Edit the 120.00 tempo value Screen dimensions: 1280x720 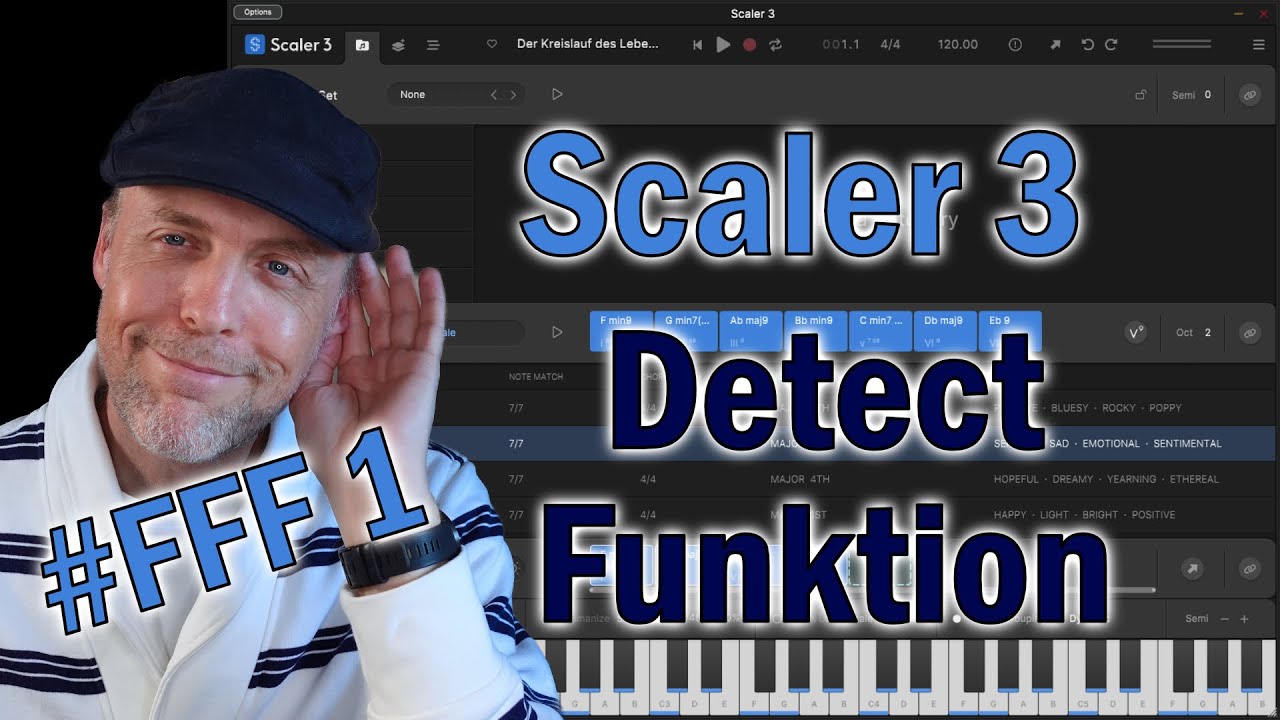tap(958, 45)
